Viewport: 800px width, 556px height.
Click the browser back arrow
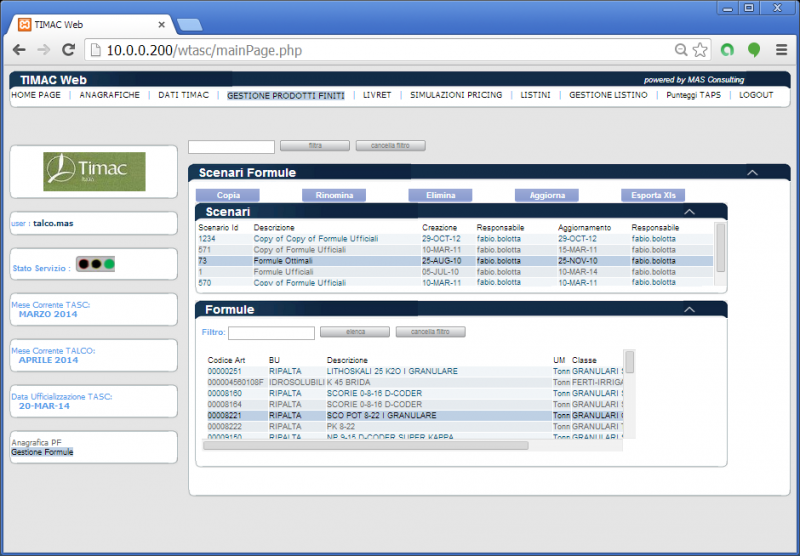(x=19, y=49)
